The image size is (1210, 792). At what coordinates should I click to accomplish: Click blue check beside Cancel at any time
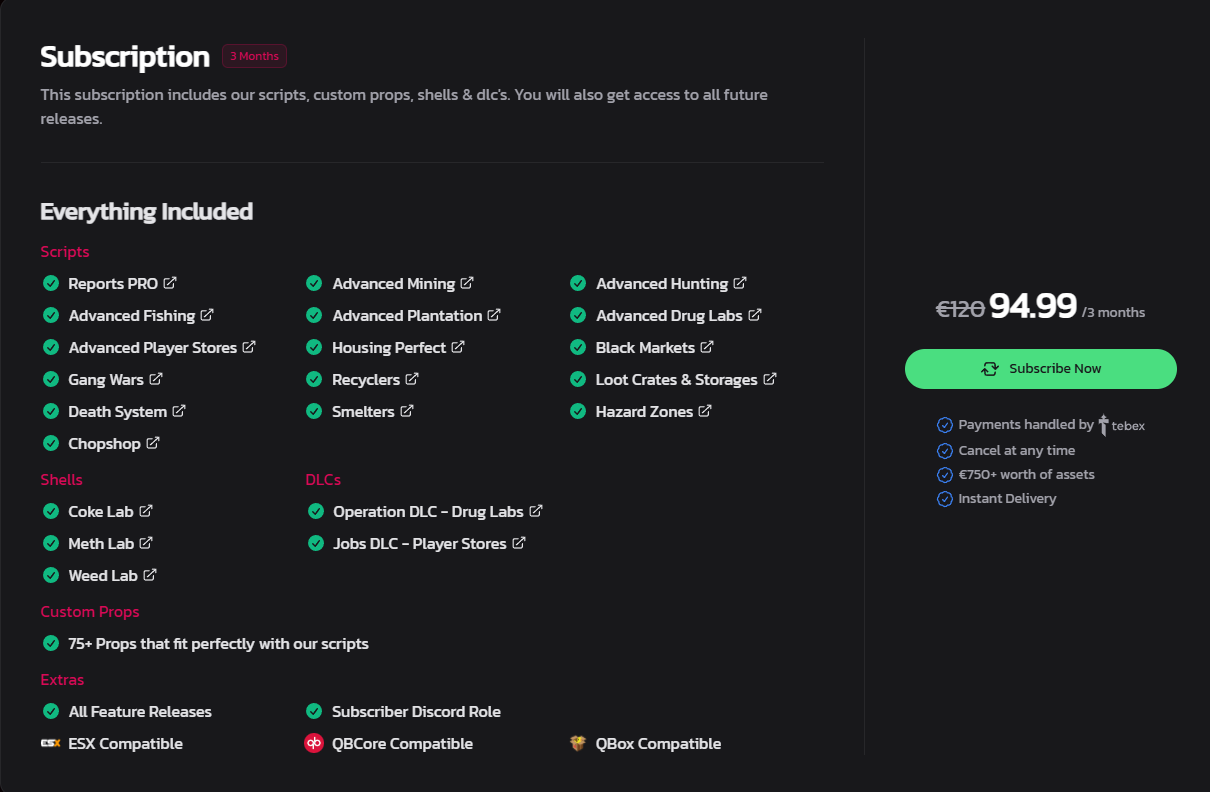[x=945, y=451]
